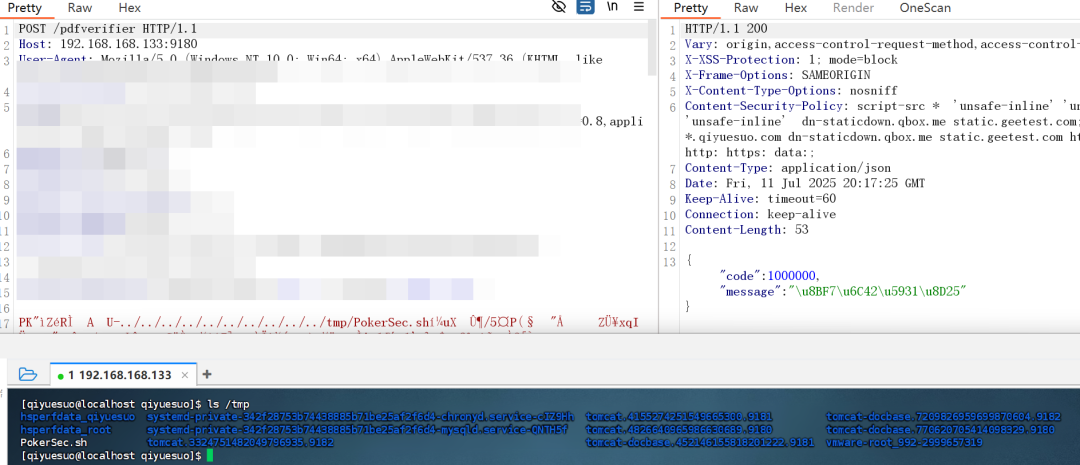Switch response panel to Raw tab

coord(746,8)
